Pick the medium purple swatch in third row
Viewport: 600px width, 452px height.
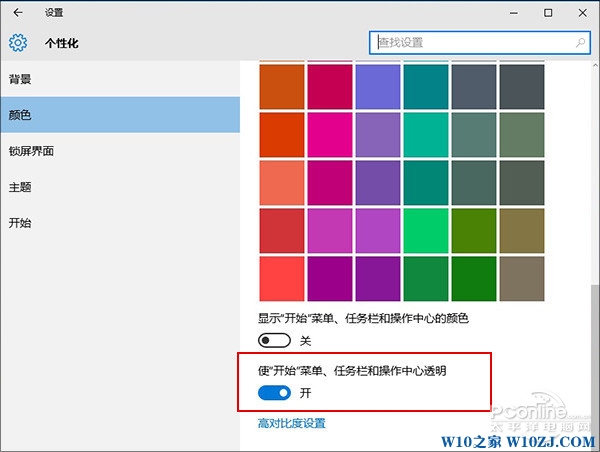click(378, 183)
